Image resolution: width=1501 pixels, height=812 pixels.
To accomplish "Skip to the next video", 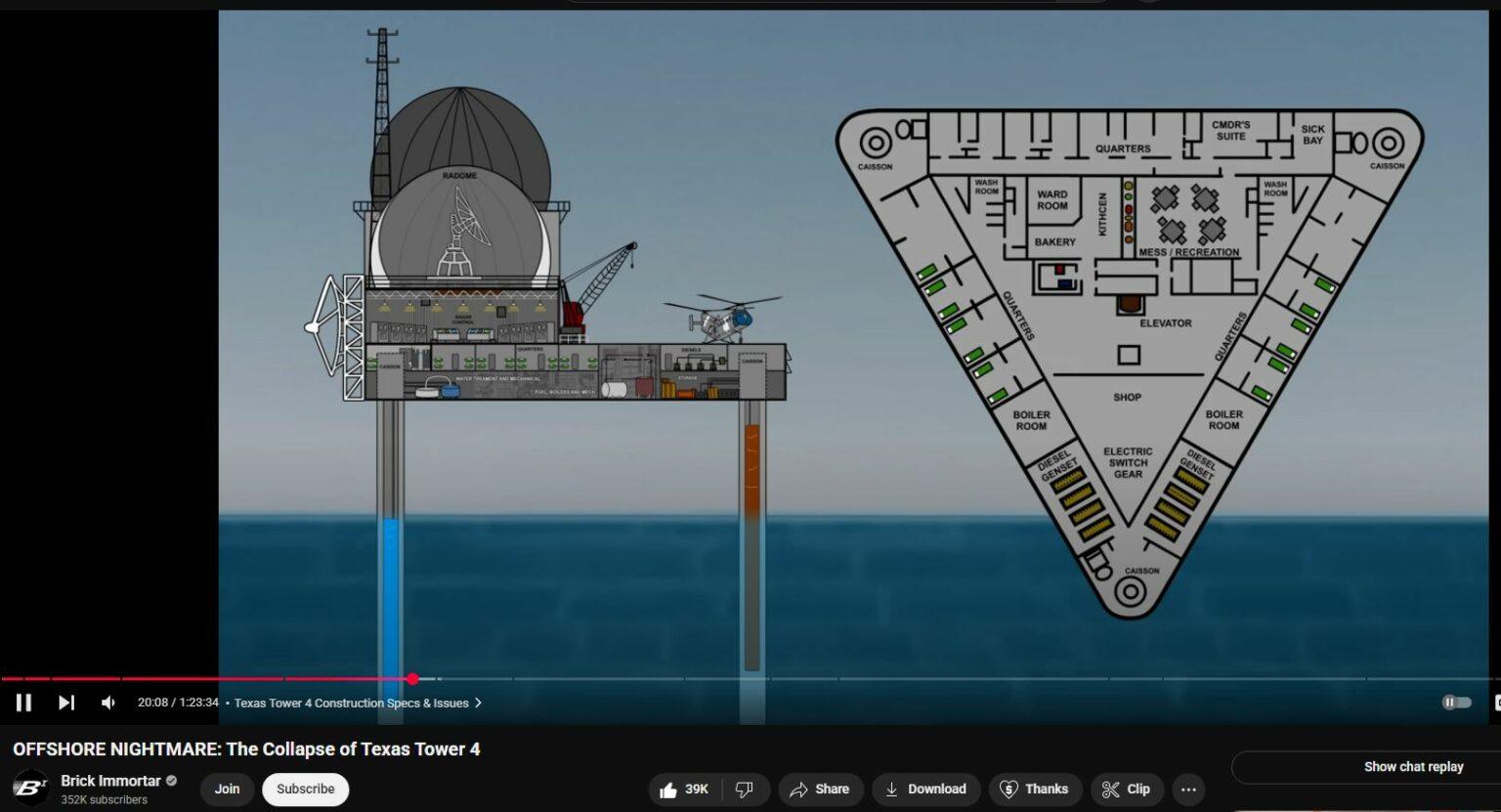I will 66,703.
